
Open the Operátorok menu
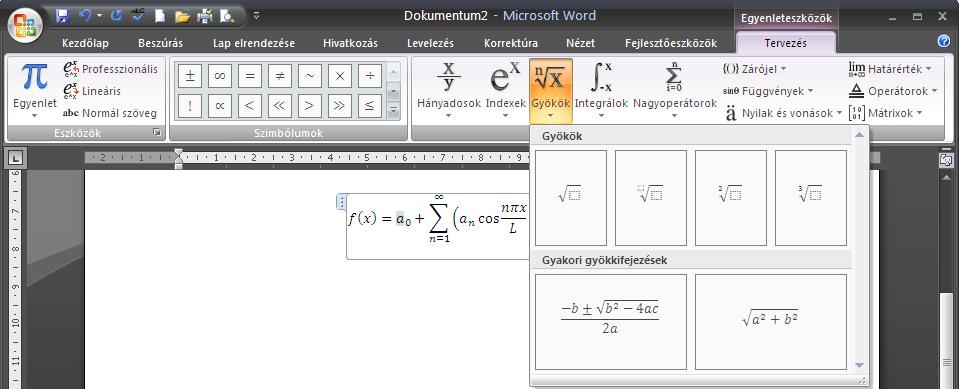[x=893, y=91]
